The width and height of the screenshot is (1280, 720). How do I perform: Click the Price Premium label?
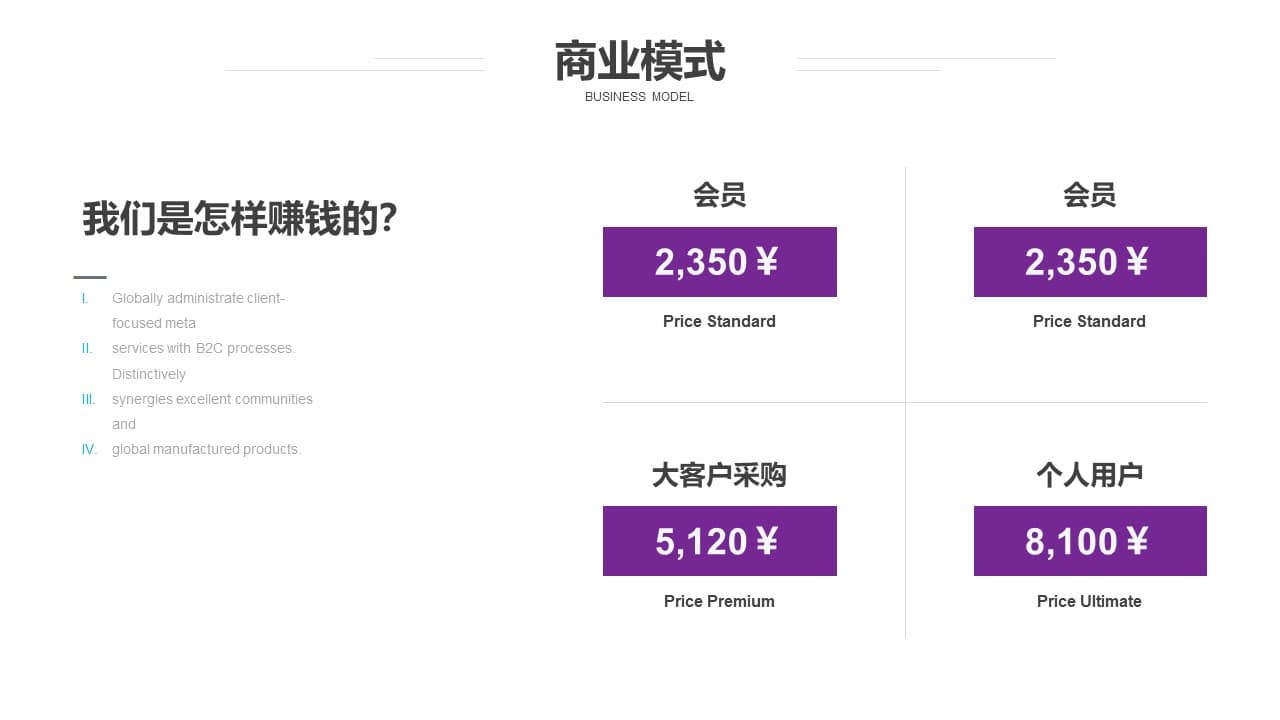click(719, 601)
